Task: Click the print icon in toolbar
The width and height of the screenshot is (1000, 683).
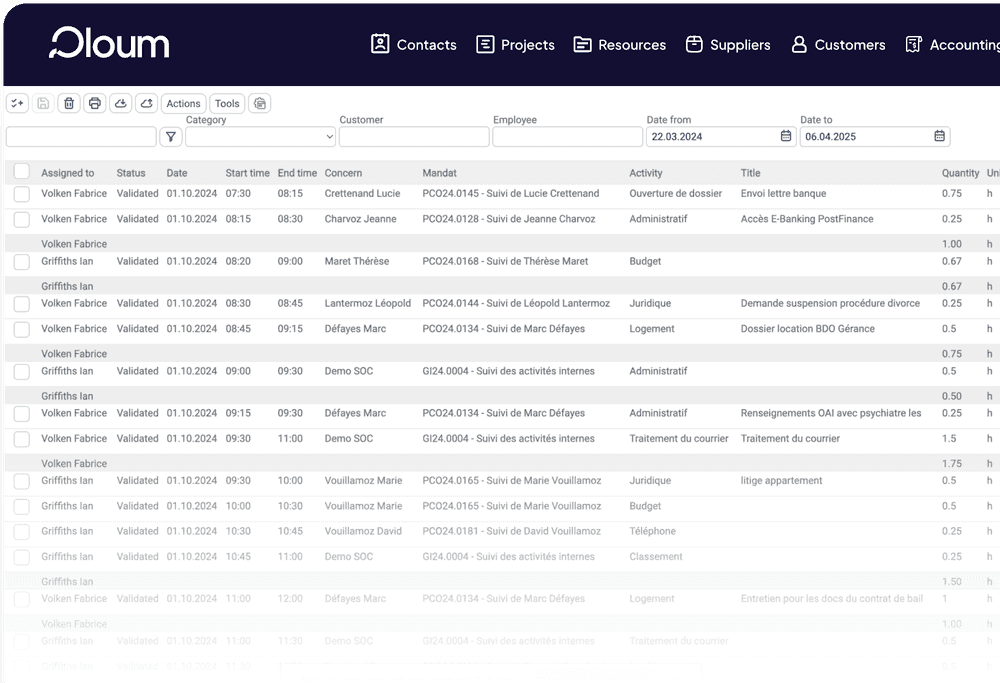Action: 95,103
